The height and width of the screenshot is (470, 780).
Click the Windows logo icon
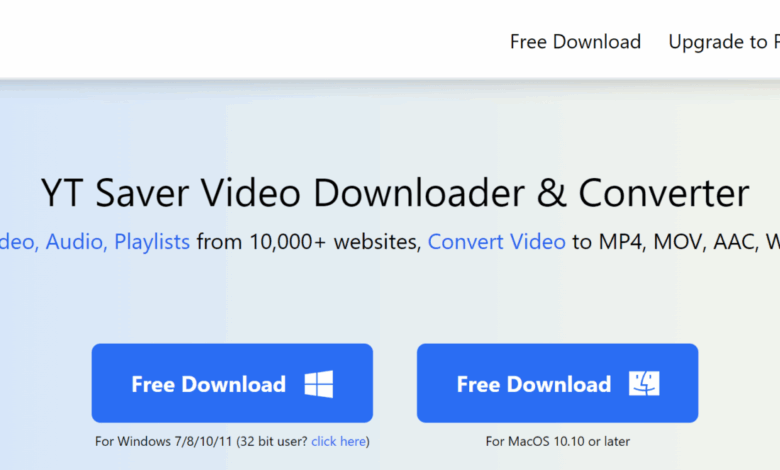coord(319,384)
